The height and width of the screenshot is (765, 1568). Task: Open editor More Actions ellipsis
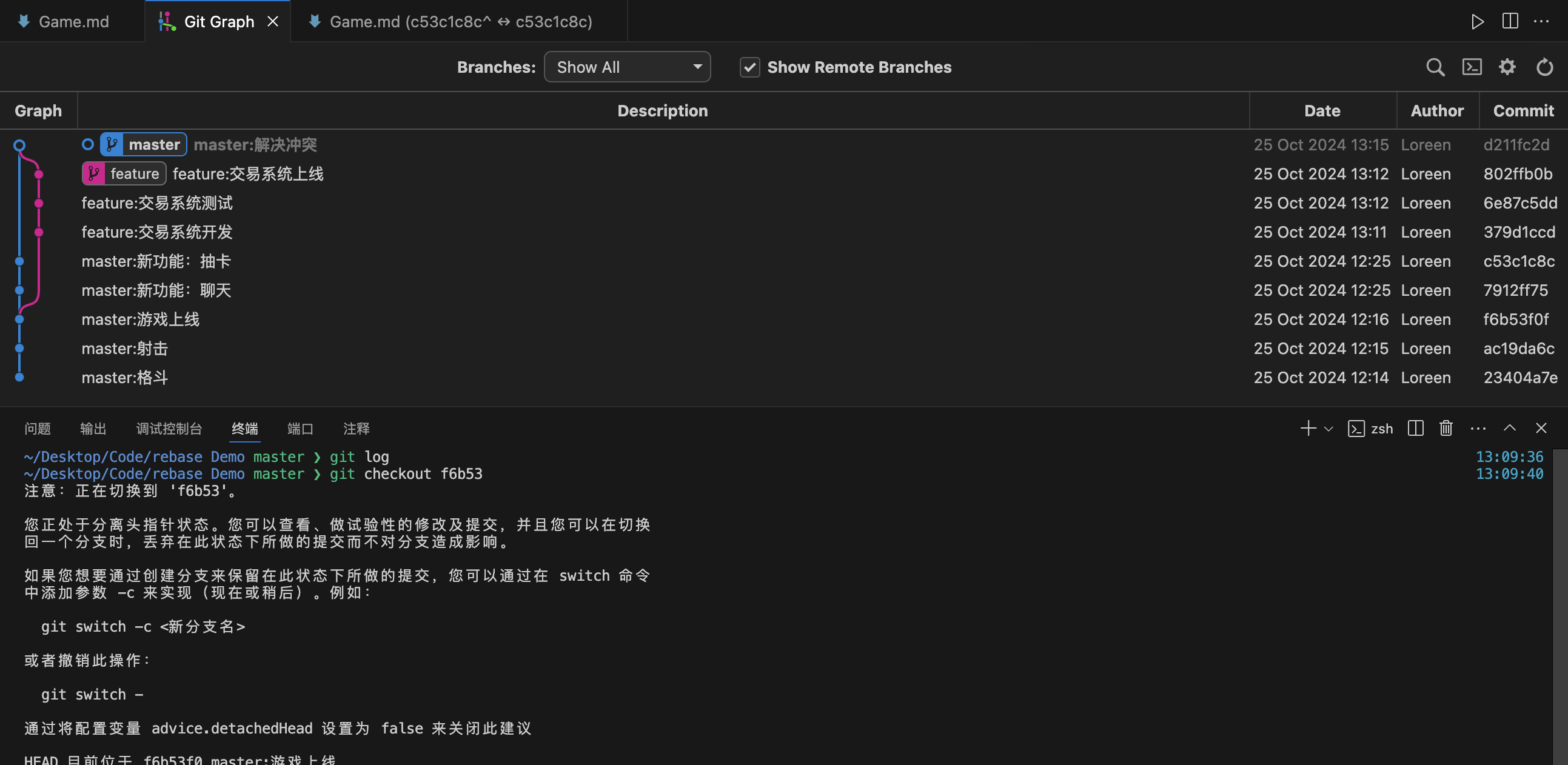tap(1541, 21)
